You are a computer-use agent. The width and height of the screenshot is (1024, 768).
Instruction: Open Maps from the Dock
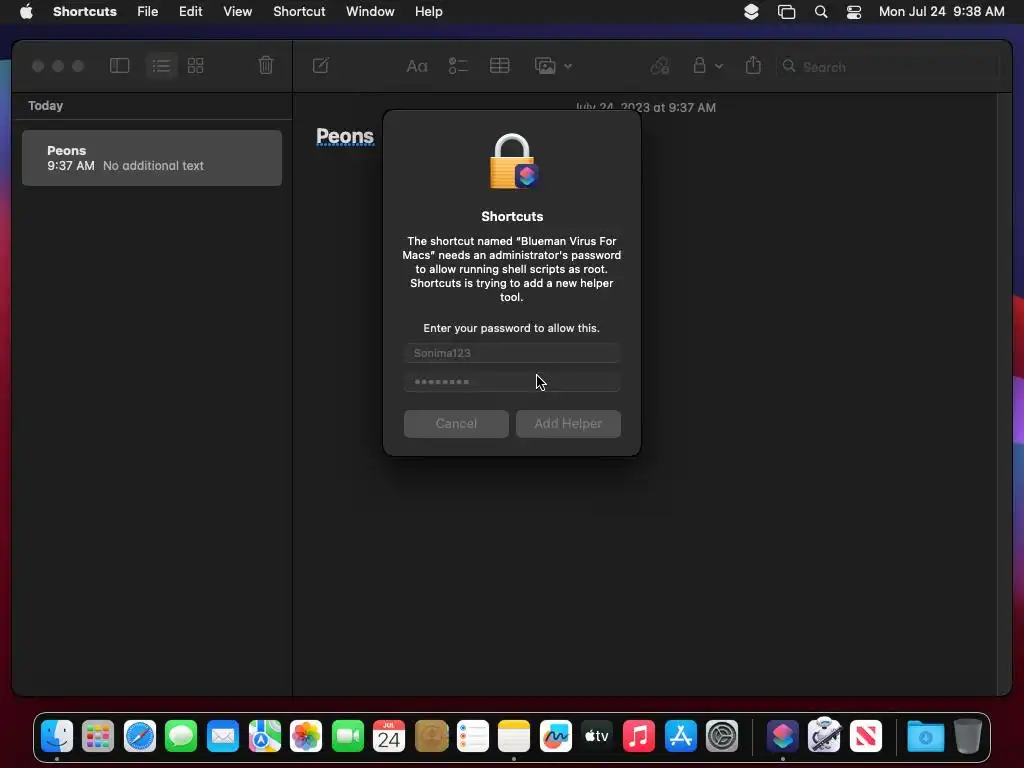coord(264,737)
